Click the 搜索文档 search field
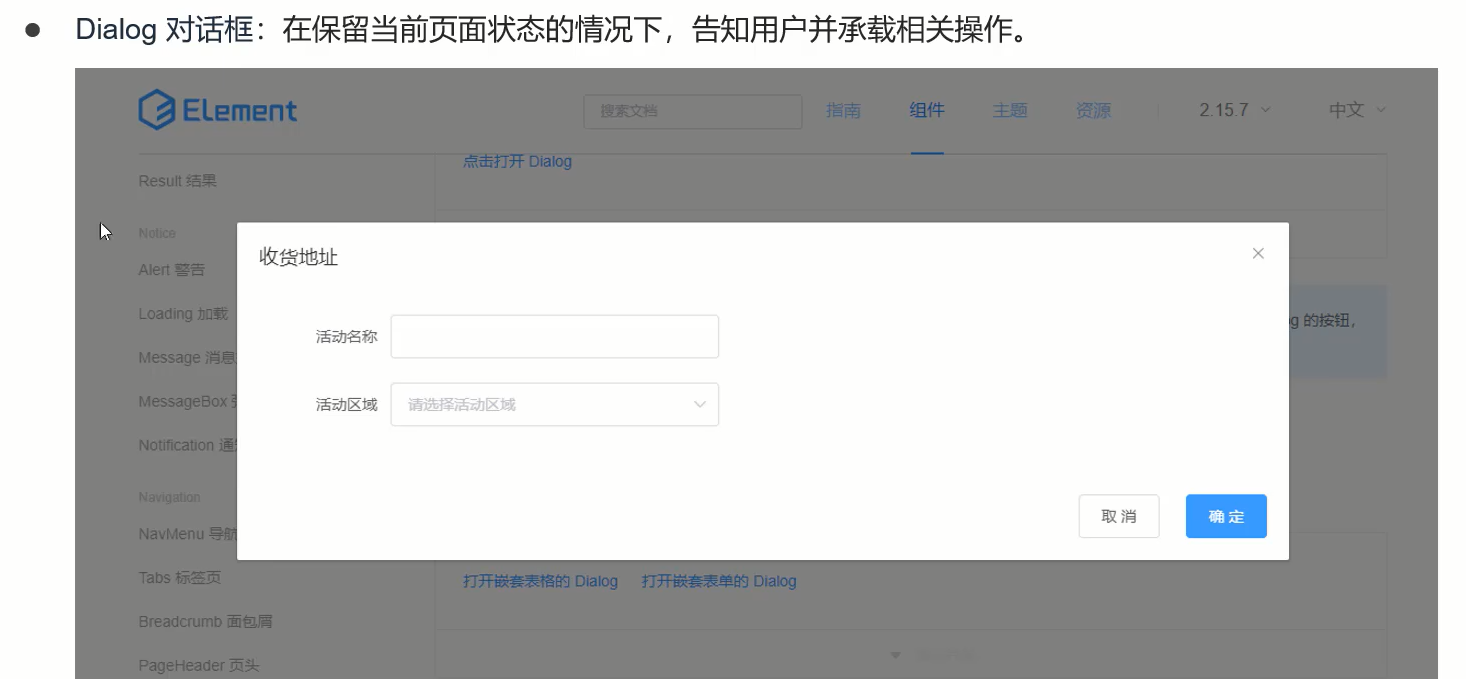 [x=693, y=111]
